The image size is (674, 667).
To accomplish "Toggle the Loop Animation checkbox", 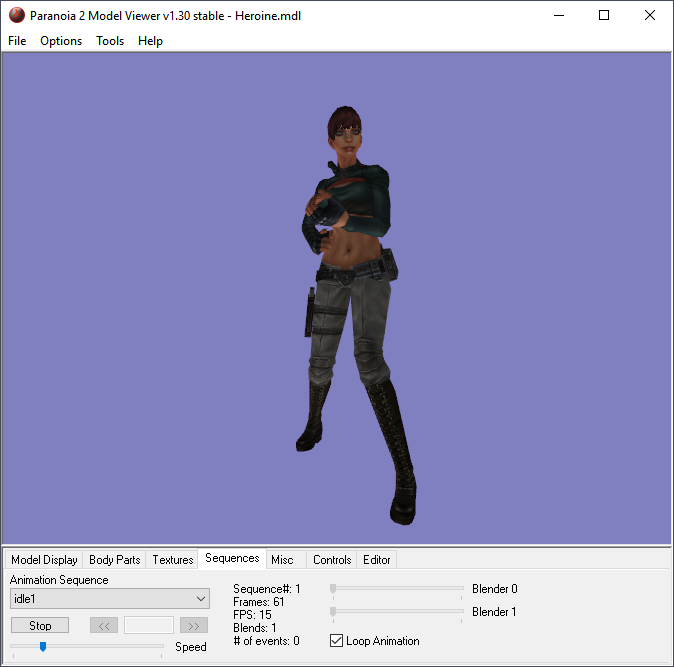I will [x=336, y=641].
